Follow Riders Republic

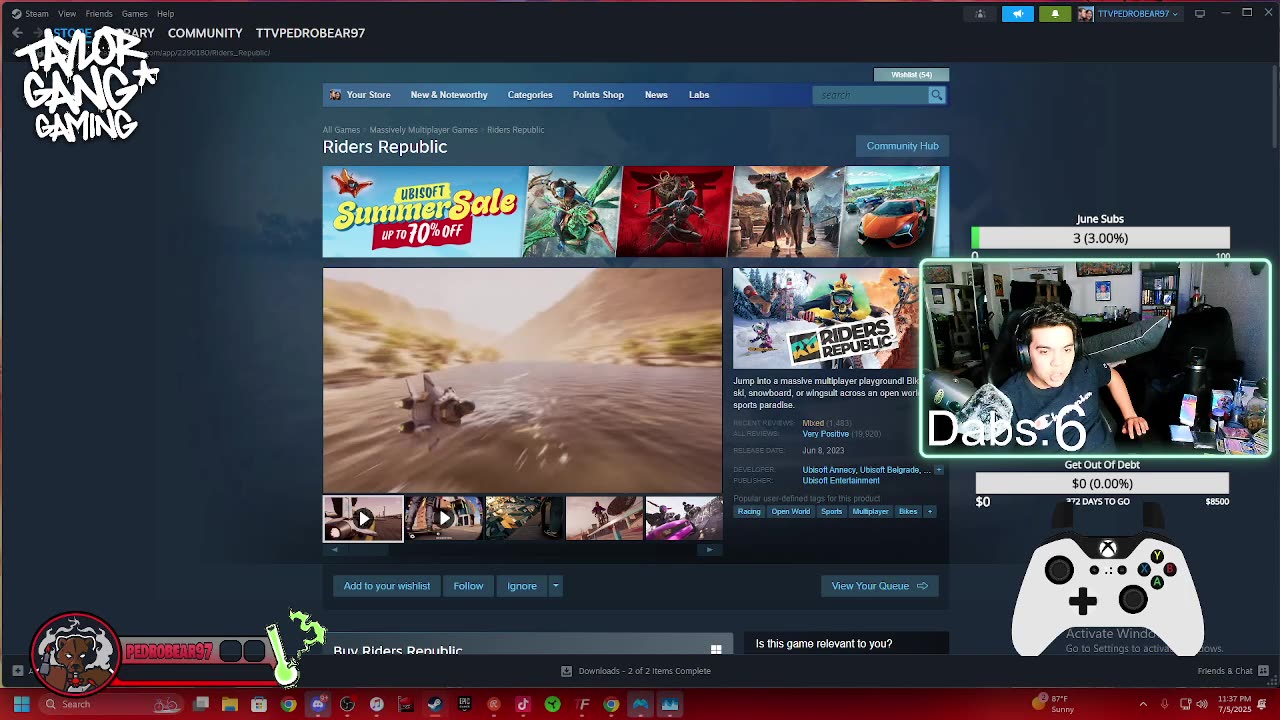[x=468, y=586]
